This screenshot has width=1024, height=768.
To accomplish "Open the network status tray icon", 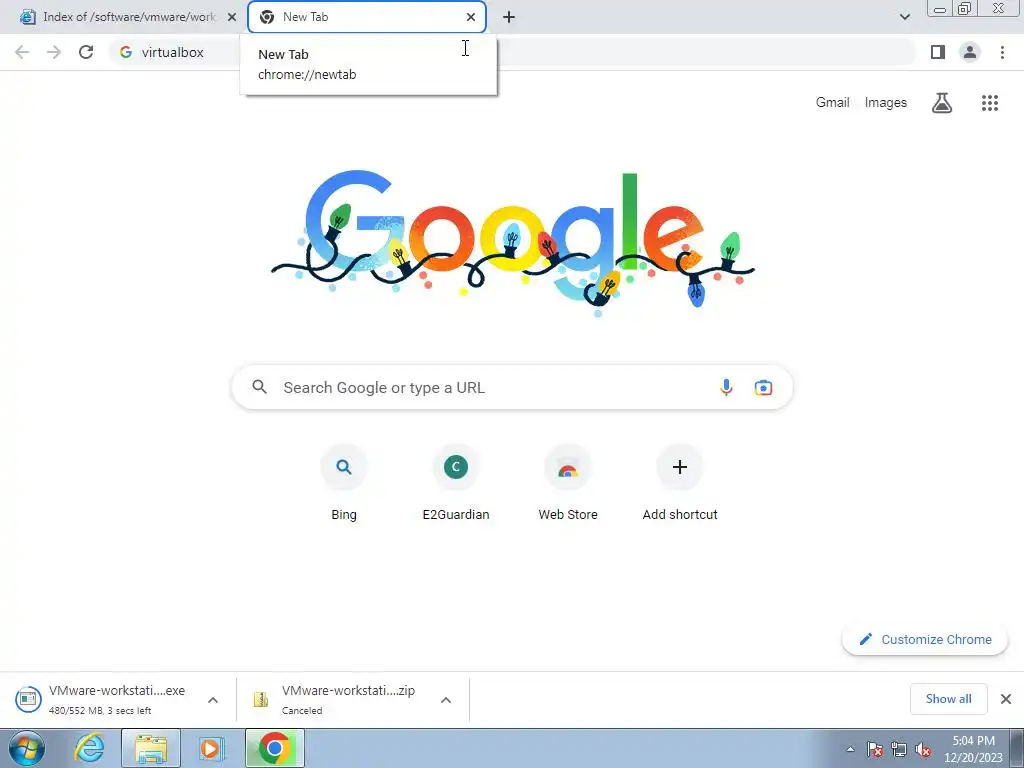I will pos(899,749).
